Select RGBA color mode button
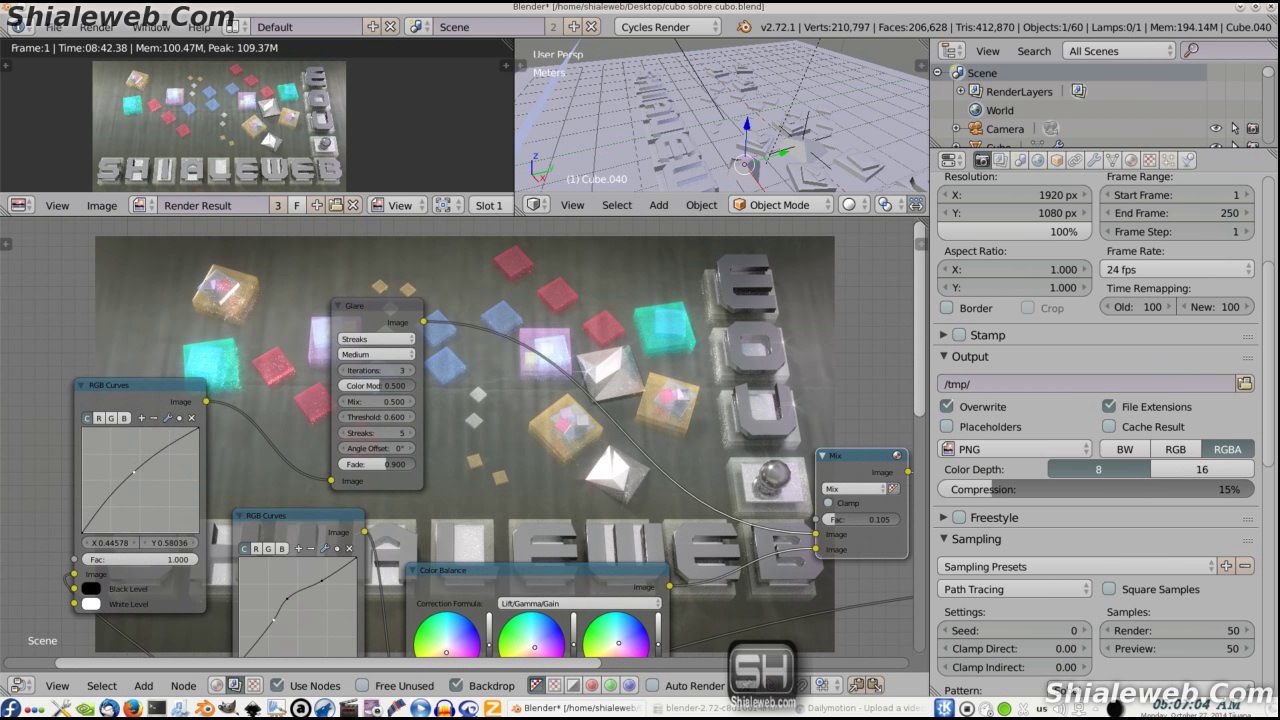 (1227, 449)
